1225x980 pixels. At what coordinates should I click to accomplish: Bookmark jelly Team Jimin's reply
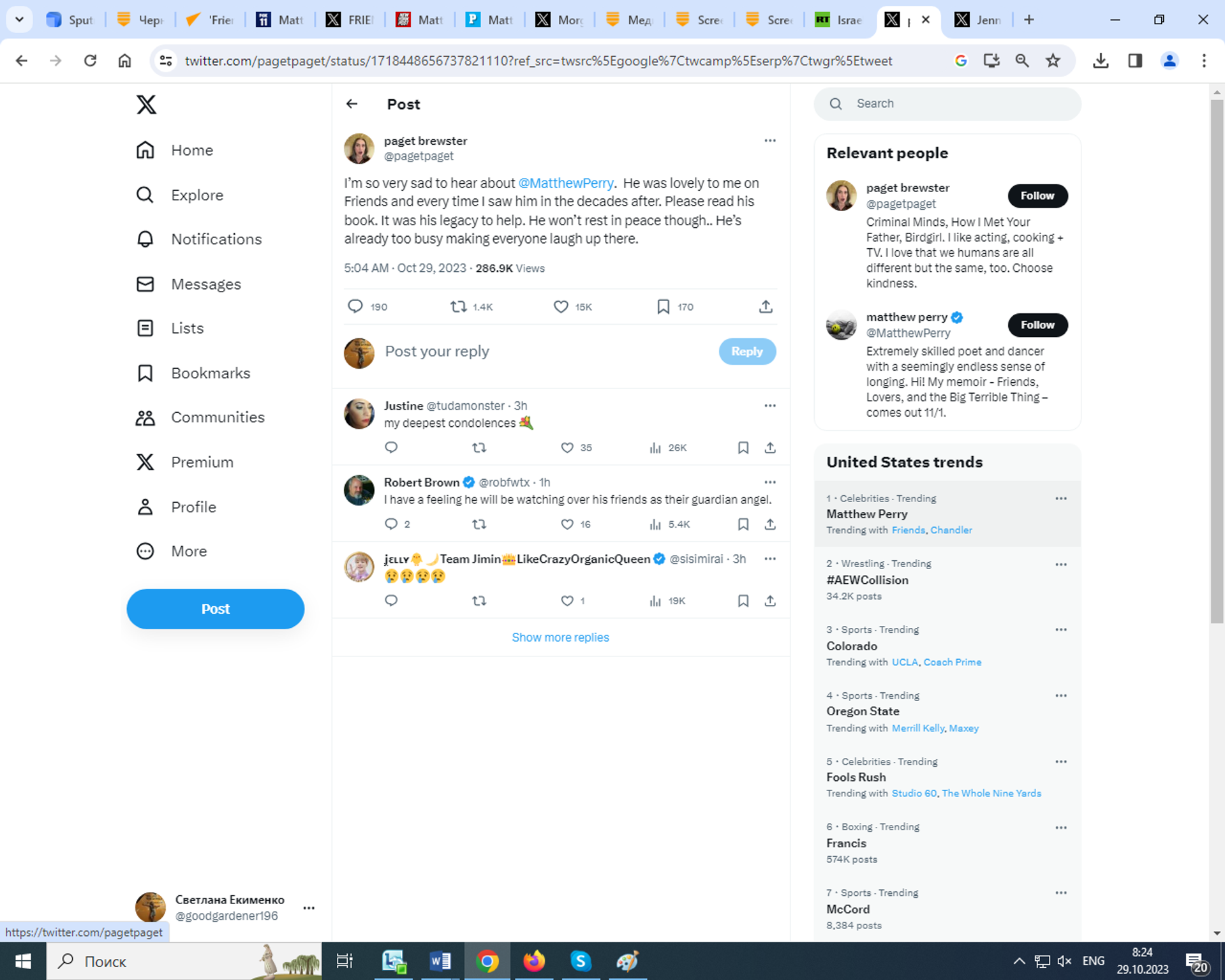(743, 601)
